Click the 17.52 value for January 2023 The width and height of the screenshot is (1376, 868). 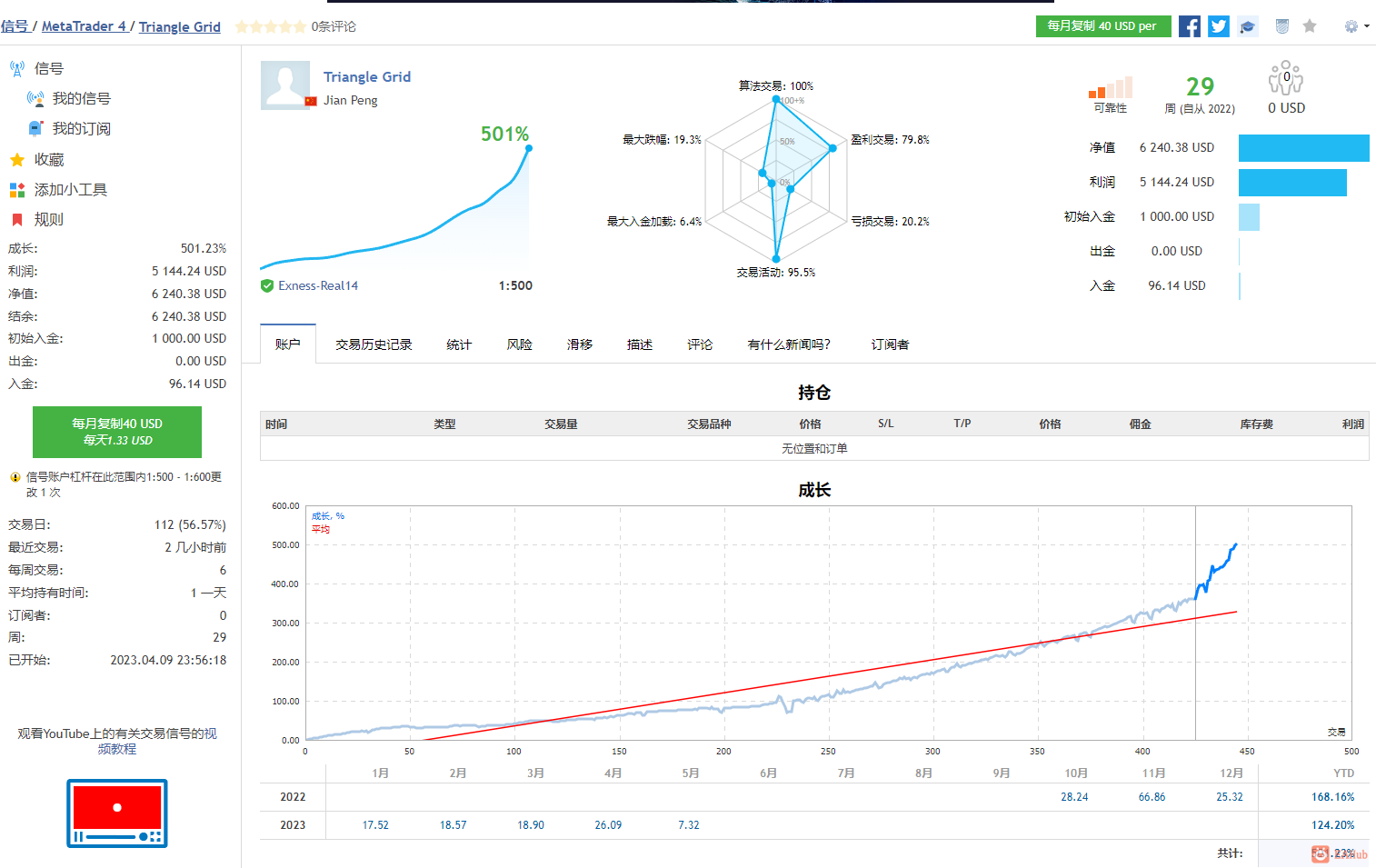pos(375,825)
